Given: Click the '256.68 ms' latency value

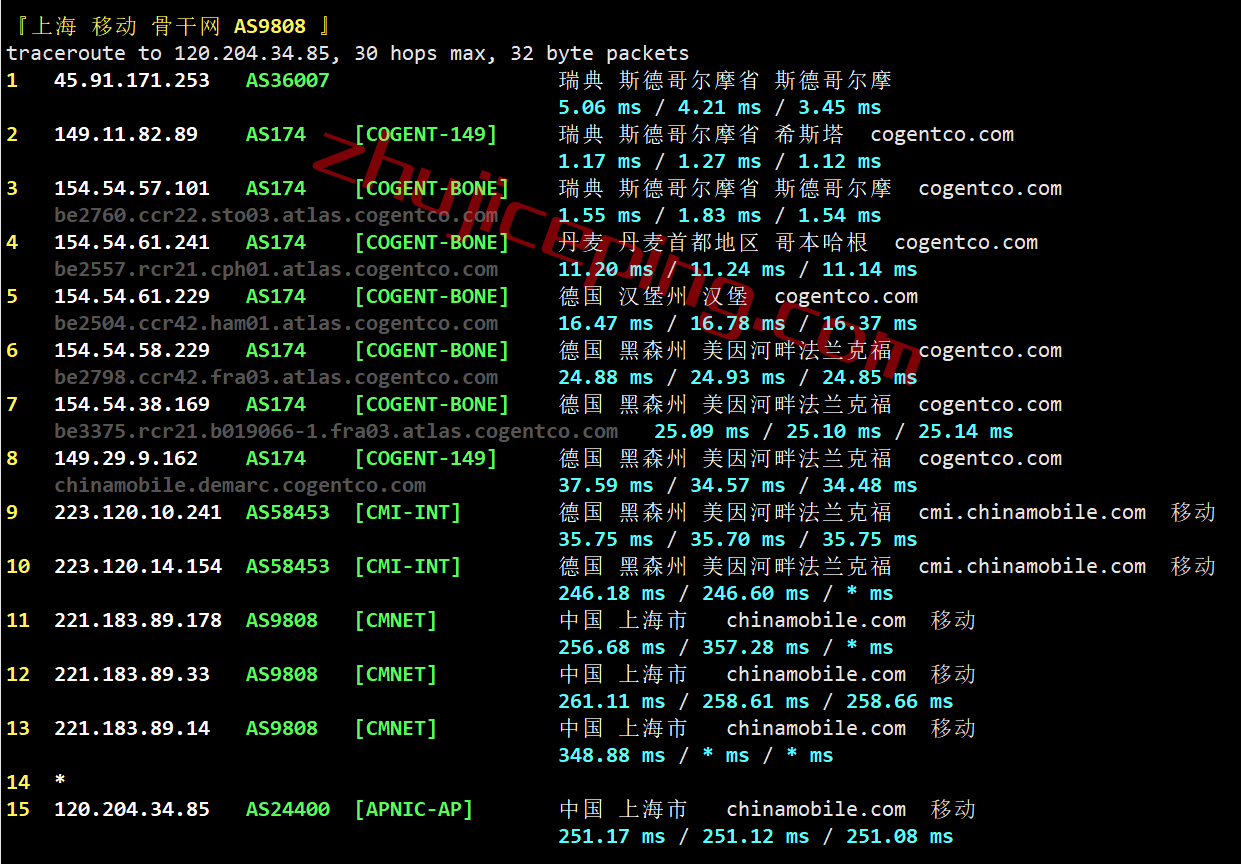Looking at the screenshot, I should coord(612,647).
